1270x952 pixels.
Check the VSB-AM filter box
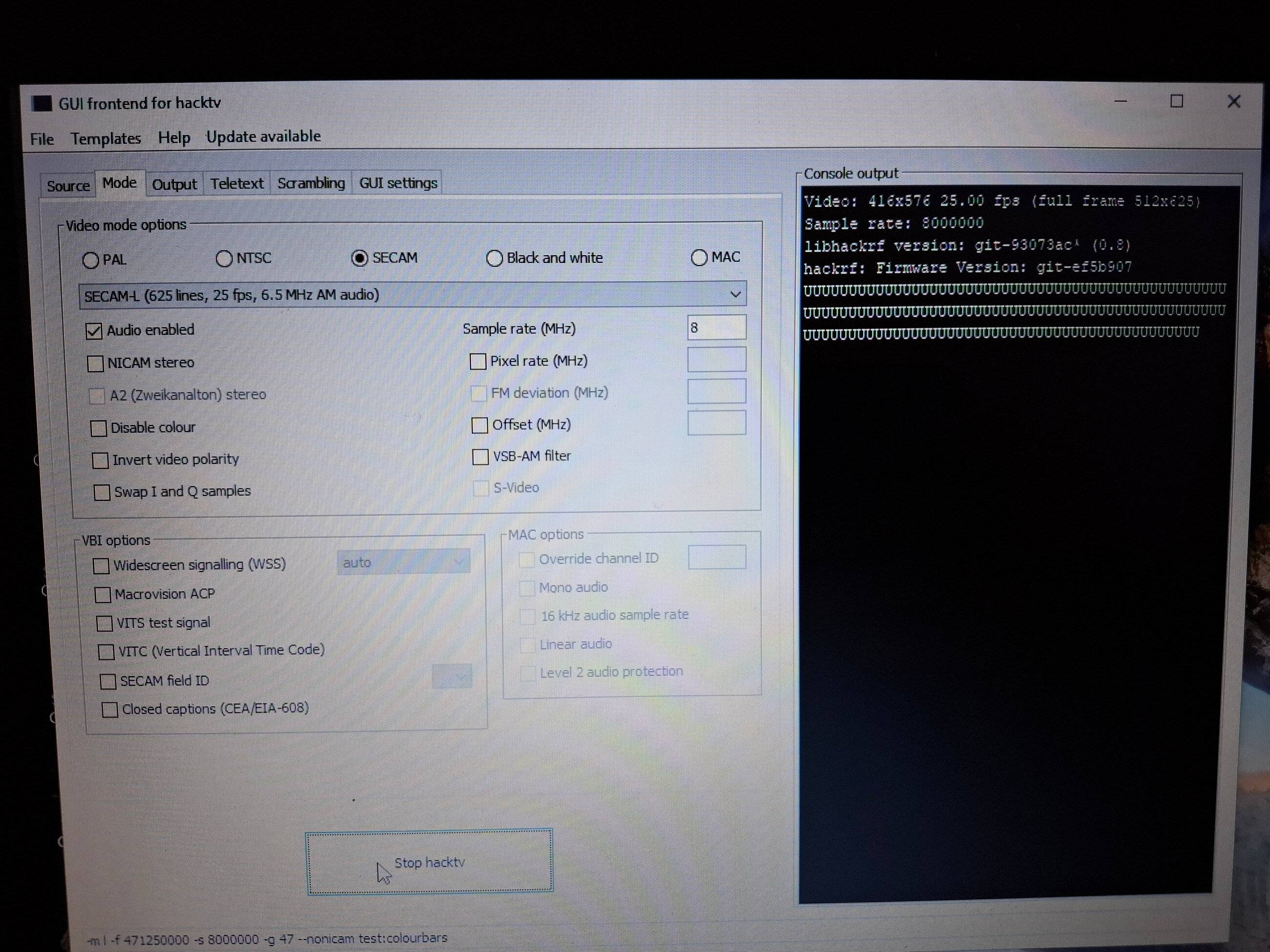[x=480, y=457]
